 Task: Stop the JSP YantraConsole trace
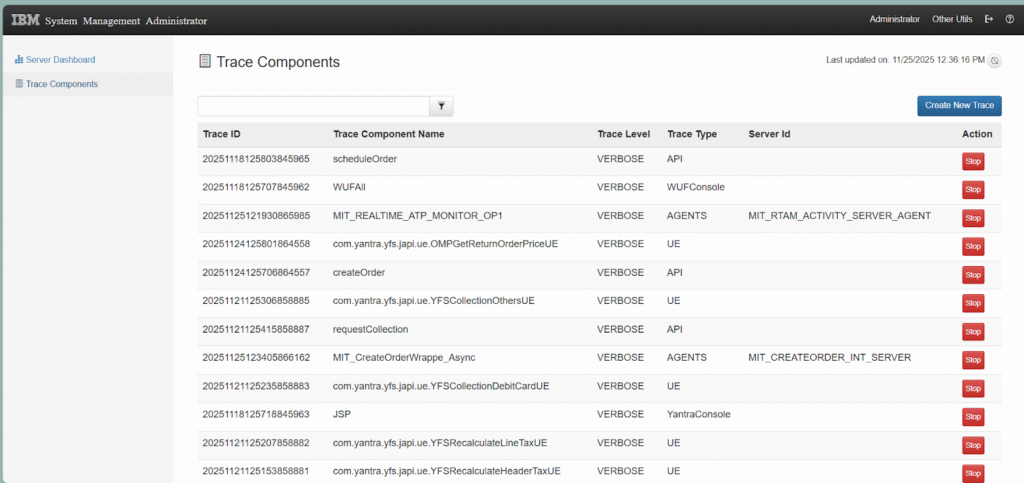pos(972,416)
